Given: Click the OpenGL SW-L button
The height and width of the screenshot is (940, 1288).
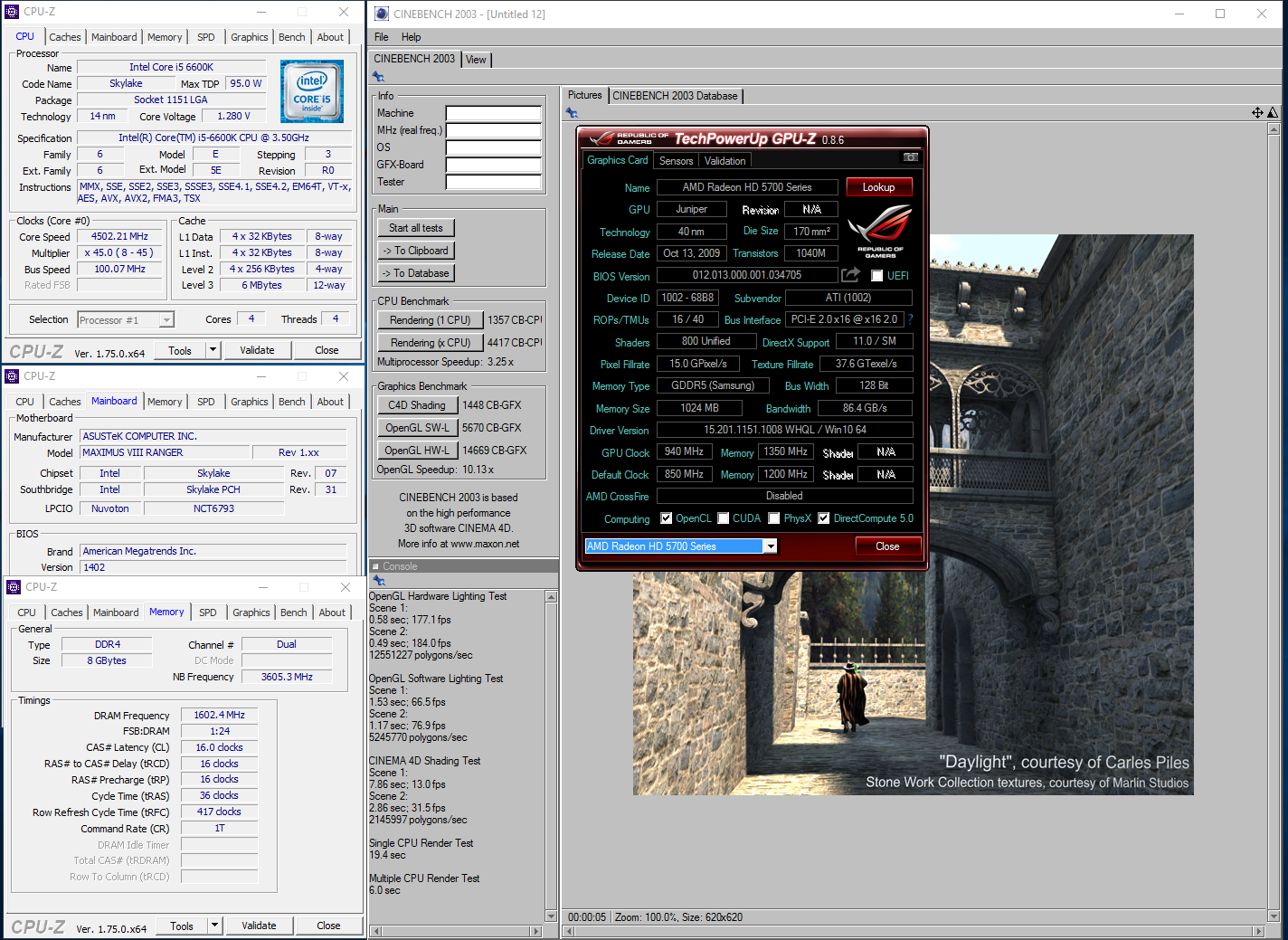Looking at the screenshot, I should (x=417, y=428).
